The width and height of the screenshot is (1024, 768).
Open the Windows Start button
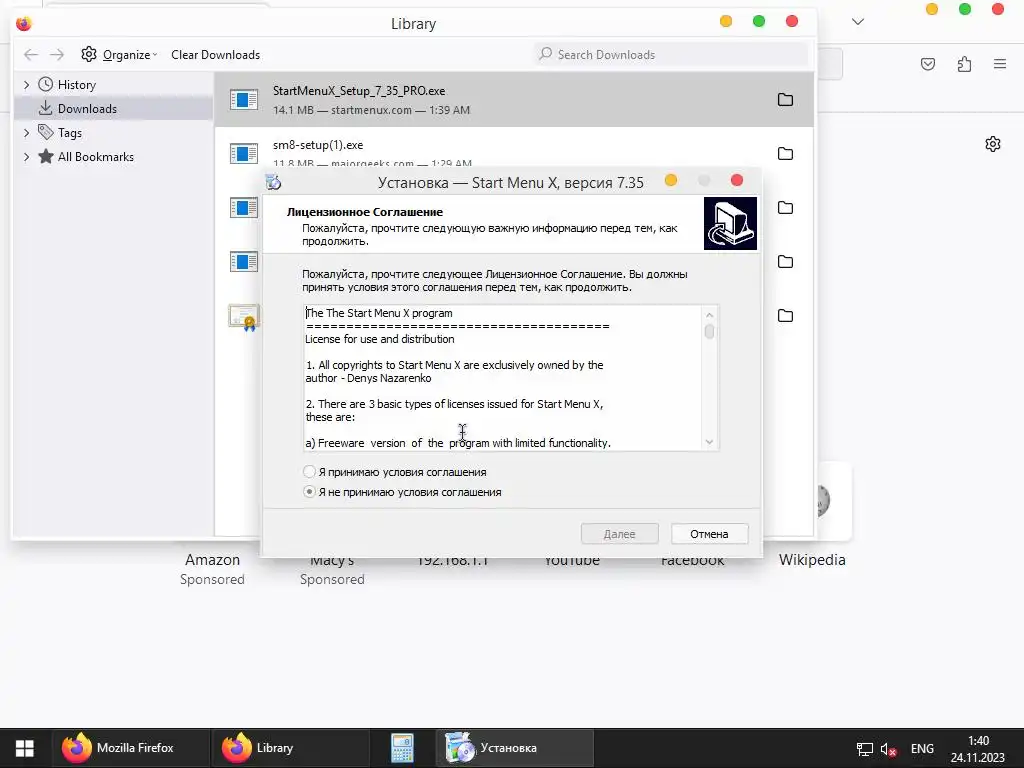click(x=25, y=748)
